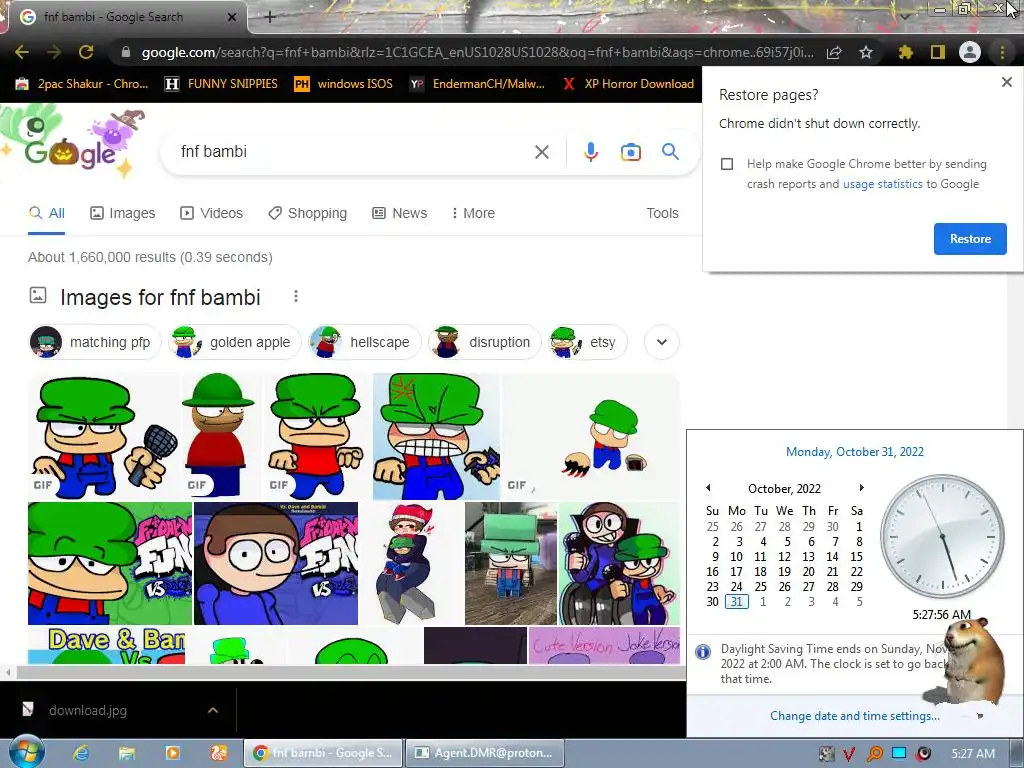Viewport: 1024px width, 768px height.
Task: Bookmark this page with the star icon
Action: pos(866,52)
